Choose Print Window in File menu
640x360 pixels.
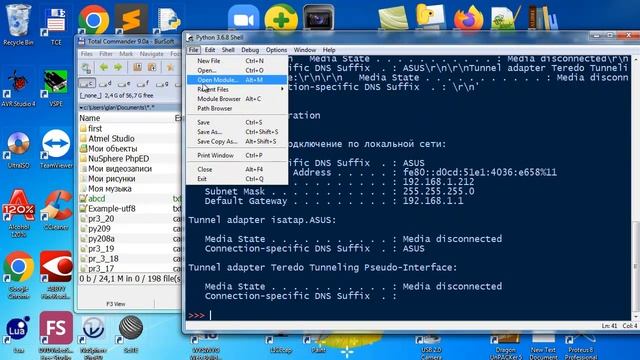237,156
